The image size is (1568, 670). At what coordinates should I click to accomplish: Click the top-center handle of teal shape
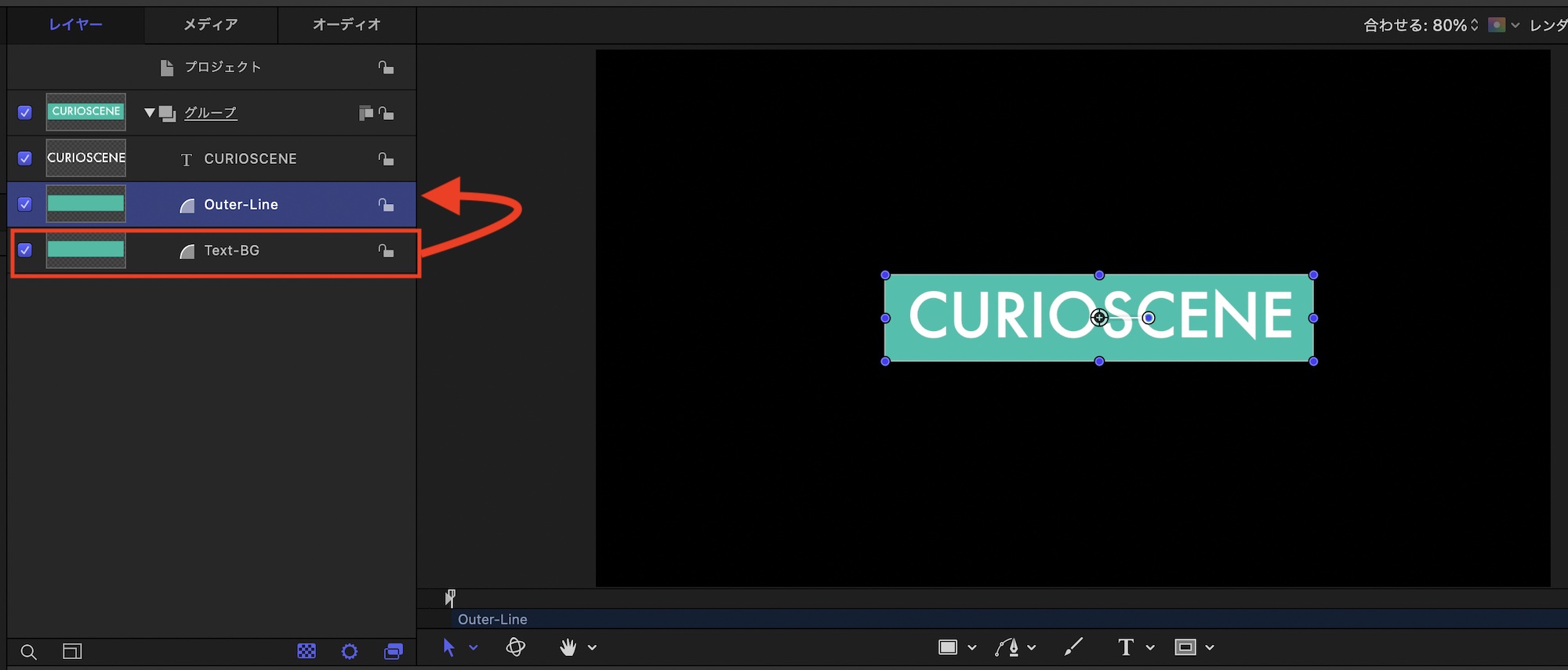(1099, 275)
